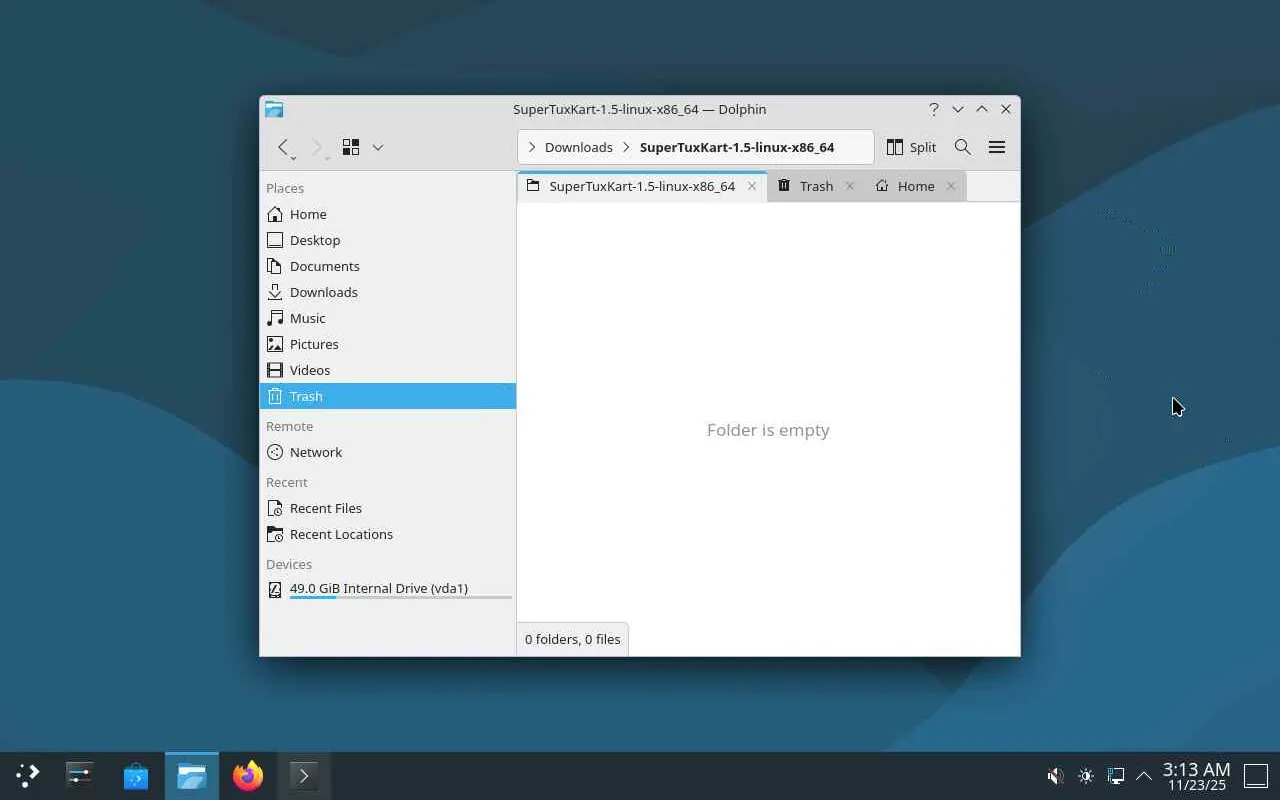Click the Dolphin file manager taskbar icon
The height and width of the screenshot is (800, 1280).
point(192,775)
